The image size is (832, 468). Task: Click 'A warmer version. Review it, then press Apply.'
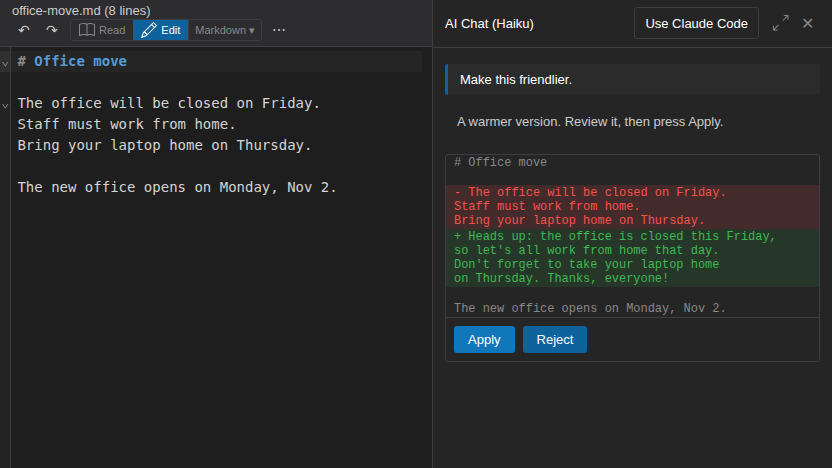590,122
